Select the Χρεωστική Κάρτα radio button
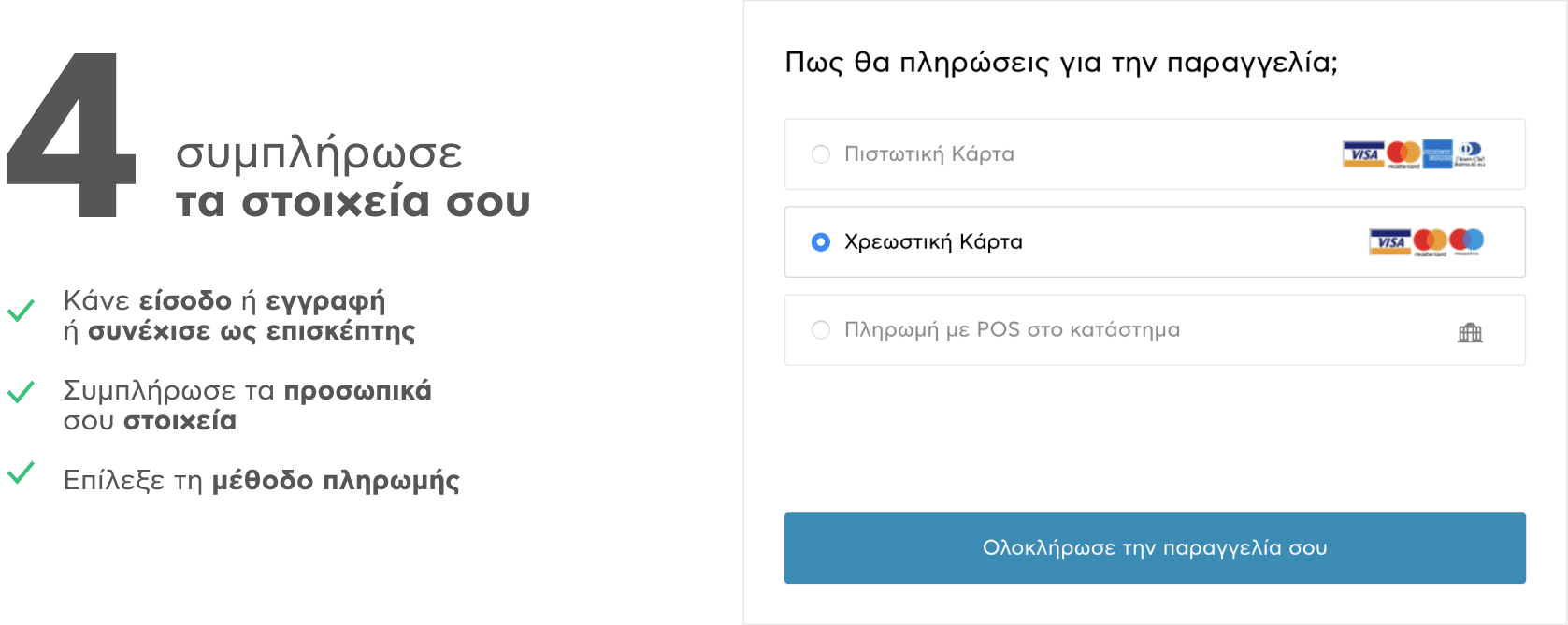This screenshot has width=1568, height=625. pyautogui.click(x=821, y=242)
